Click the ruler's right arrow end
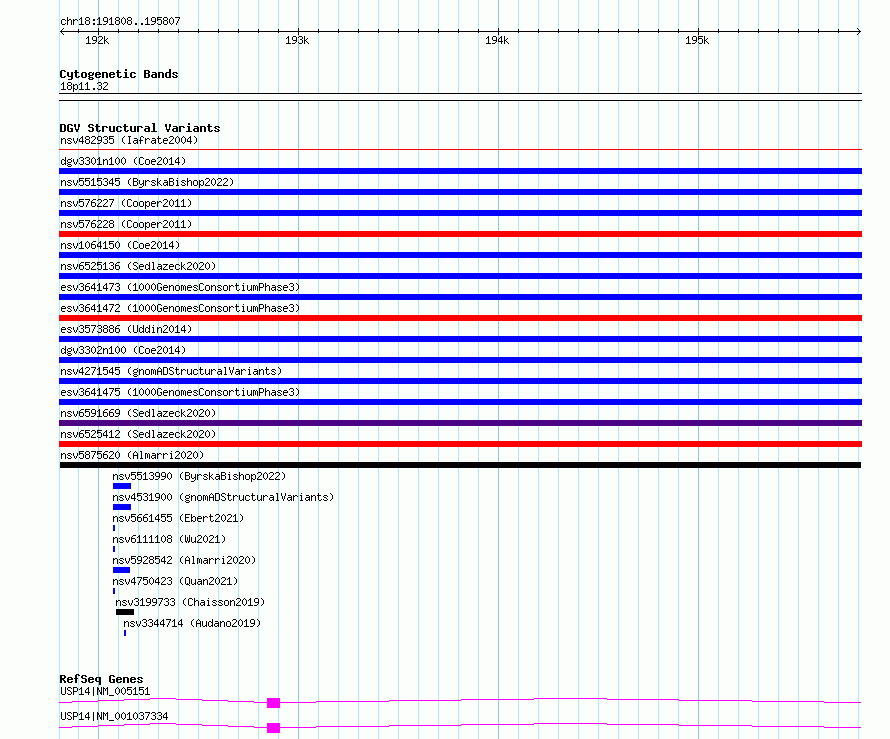890x739 pixels. [x=859, y=32]
